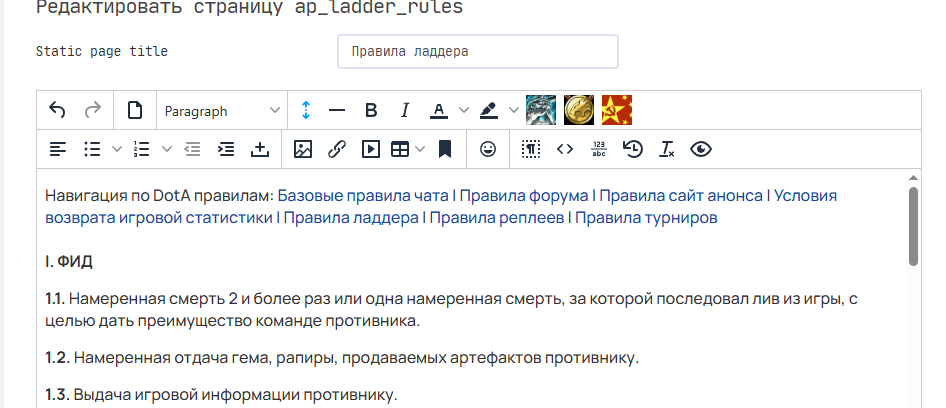Insert a numbered list

click(142, 149)
